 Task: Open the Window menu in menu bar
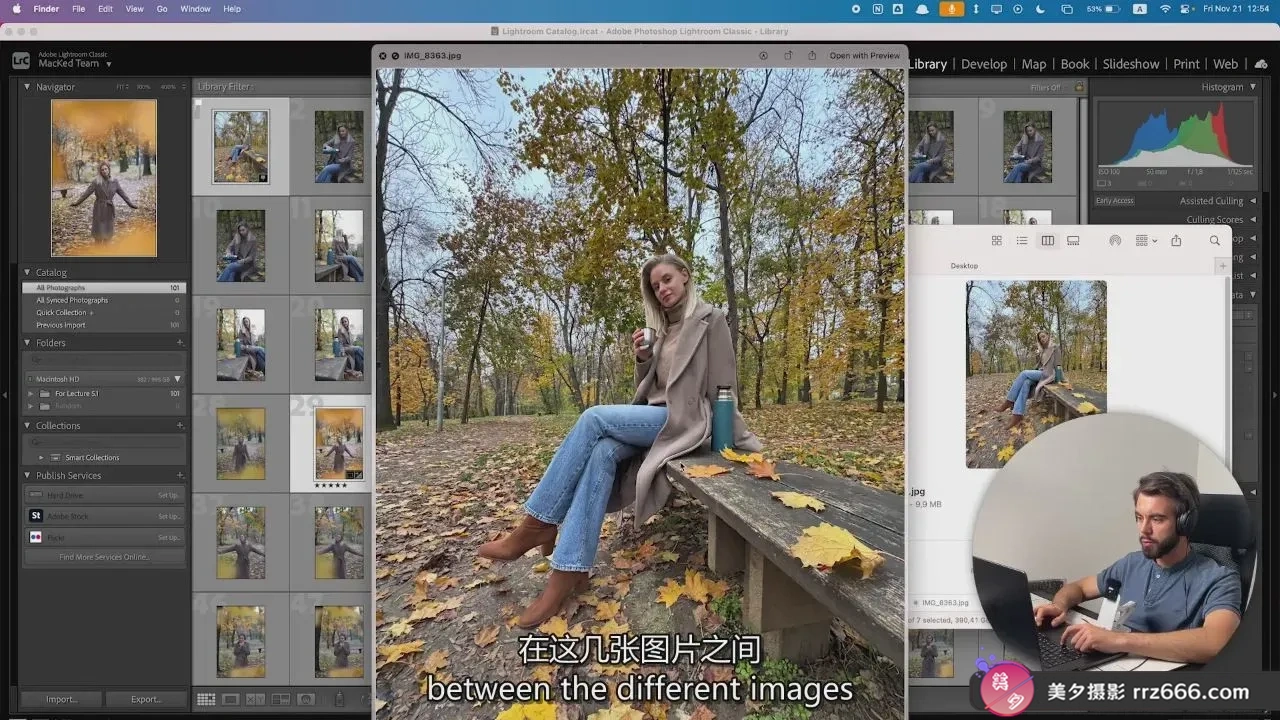(195, 9)
